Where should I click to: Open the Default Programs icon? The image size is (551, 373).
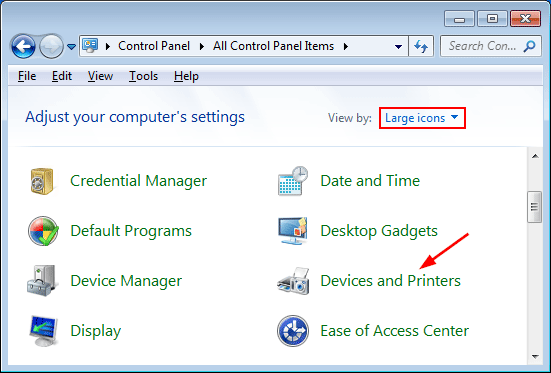click(43, 231)
